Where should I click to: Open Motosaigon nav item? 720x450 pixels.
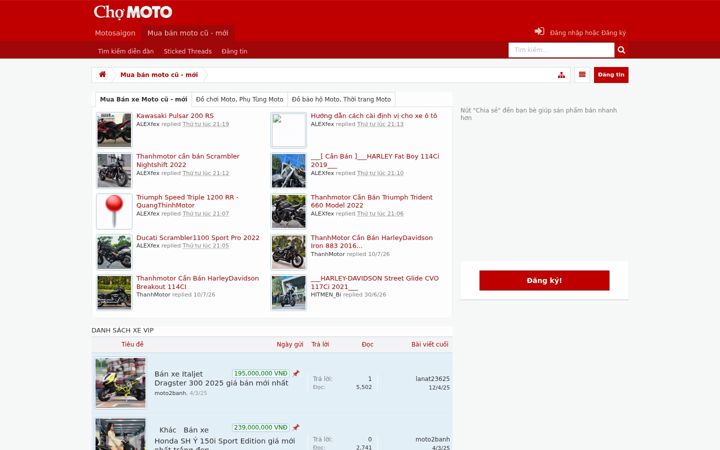click(115, 33)
